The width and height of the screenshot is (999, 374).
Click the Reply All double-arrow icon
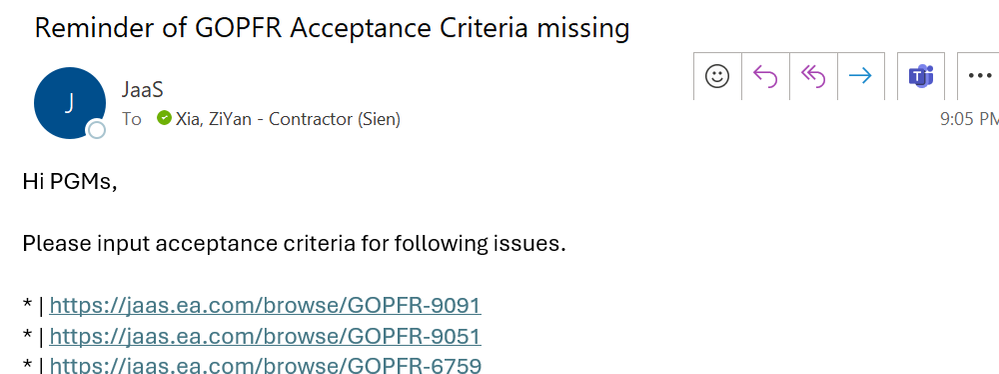tap(813, 76)
